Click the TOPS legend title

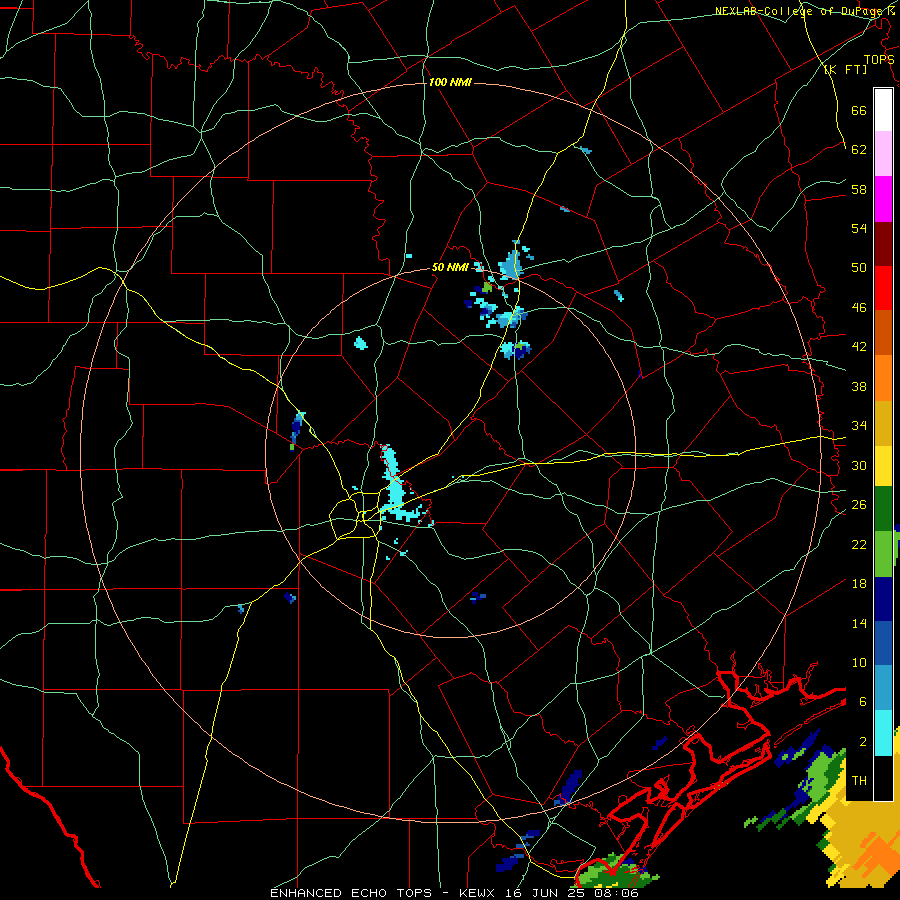(x=879, y=59)
